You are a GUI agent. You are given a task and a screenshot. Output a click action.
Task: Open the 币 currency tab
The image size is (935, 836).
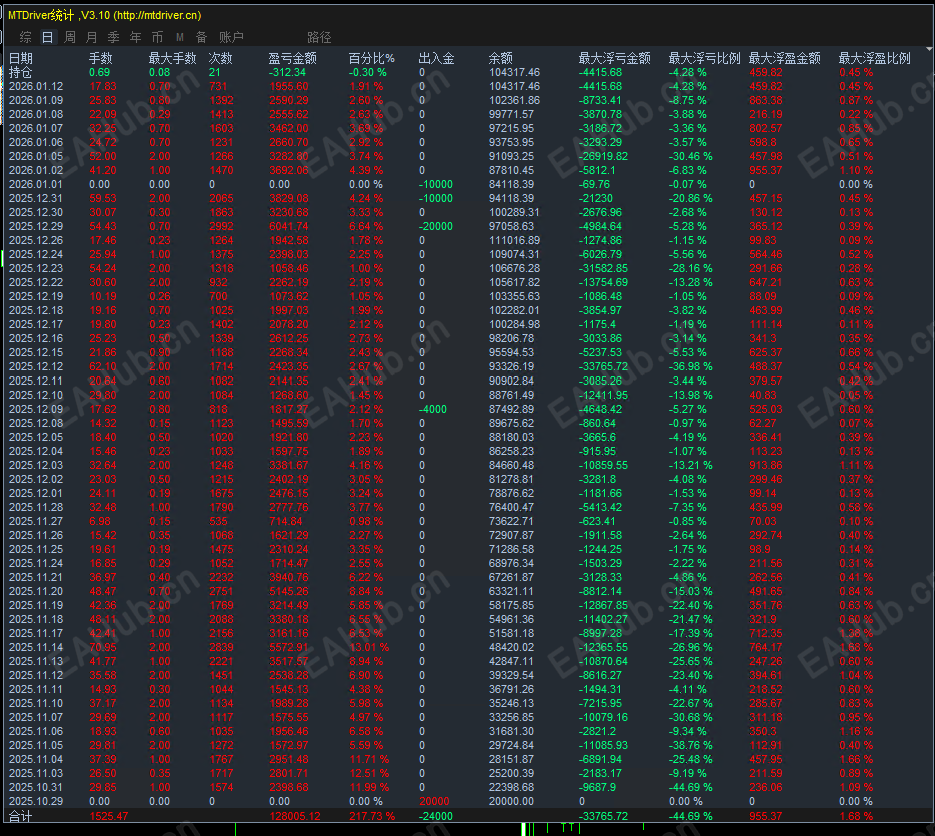pos(157,38)
